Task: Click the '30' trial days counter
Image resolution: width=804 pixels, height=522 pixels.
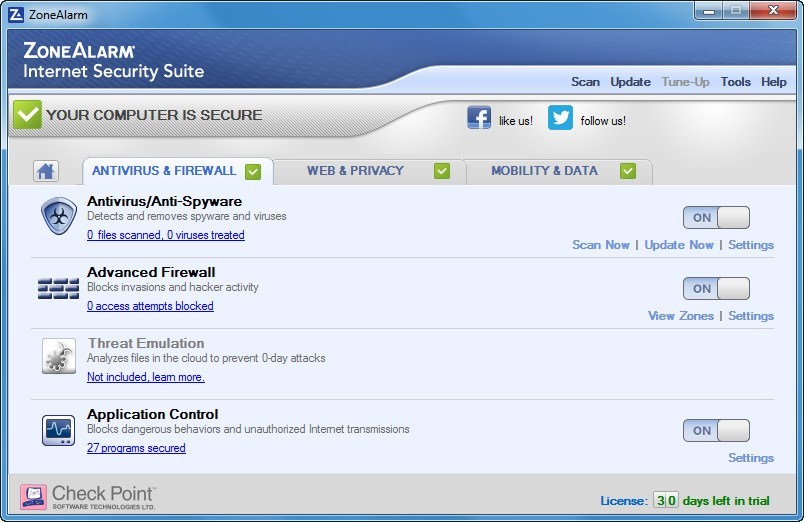Action: pos(666,500)
